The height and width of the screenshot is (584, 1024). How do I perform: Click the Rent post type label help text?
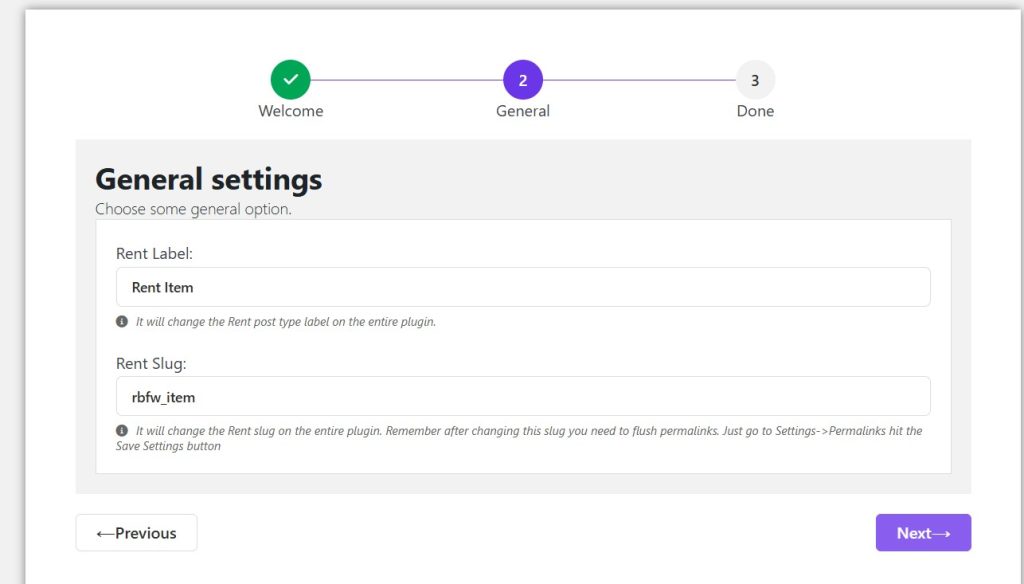[x=285, y=322]
